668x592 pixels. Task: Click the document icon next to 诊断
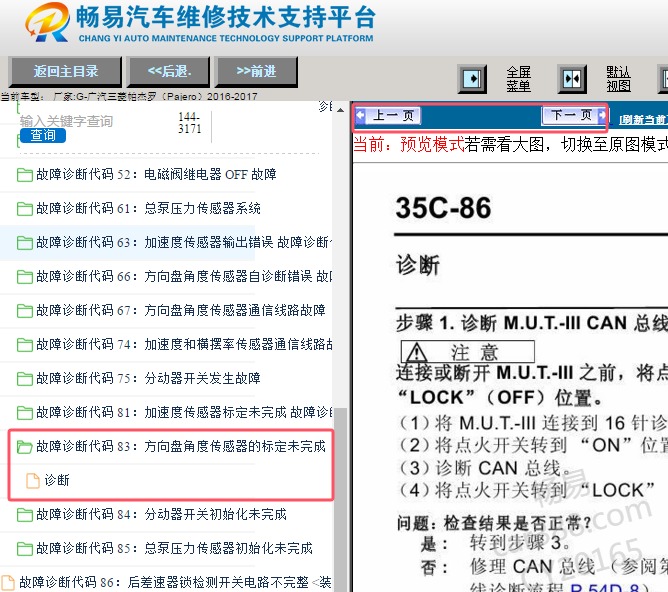[x=33, y=480]
